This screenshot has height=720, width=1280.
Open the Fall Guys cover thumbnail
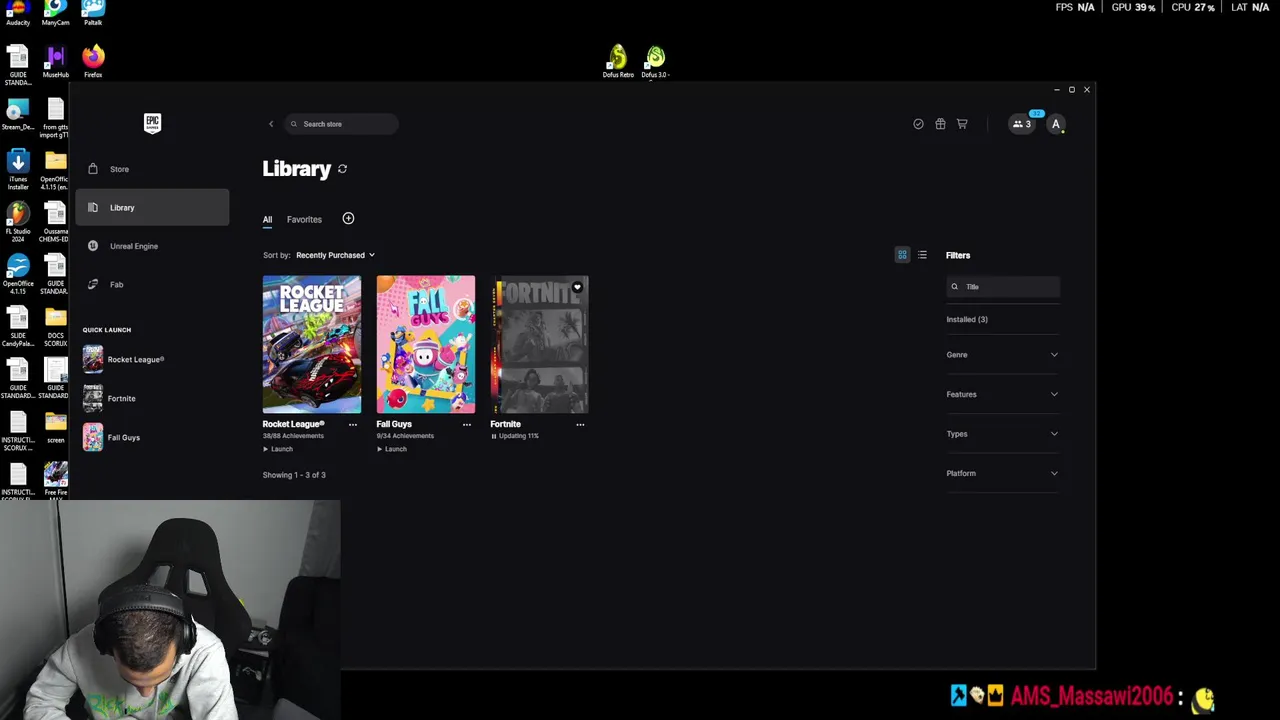coord(426,344)
